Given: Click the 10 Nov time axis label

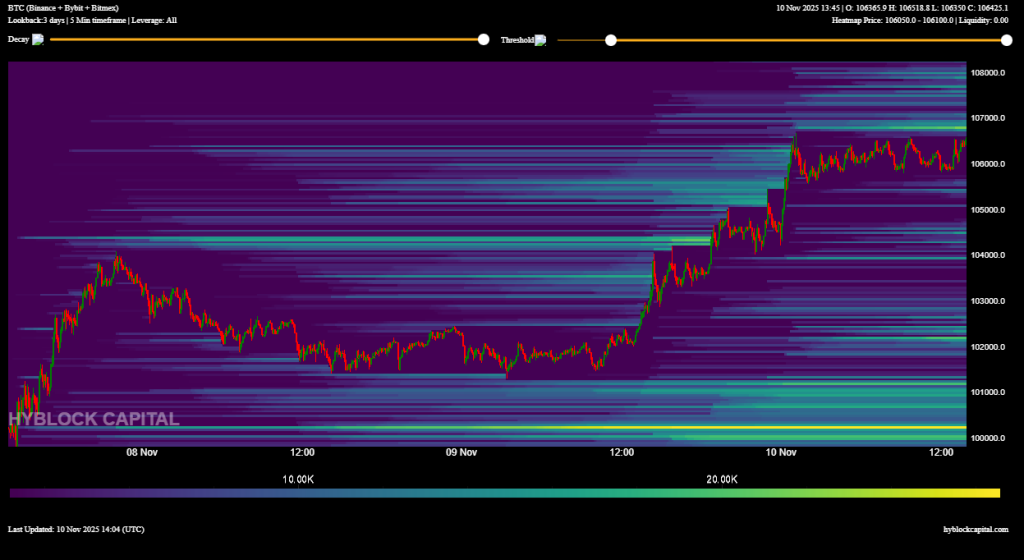Looking at the screenshot, I should (781, 452).
